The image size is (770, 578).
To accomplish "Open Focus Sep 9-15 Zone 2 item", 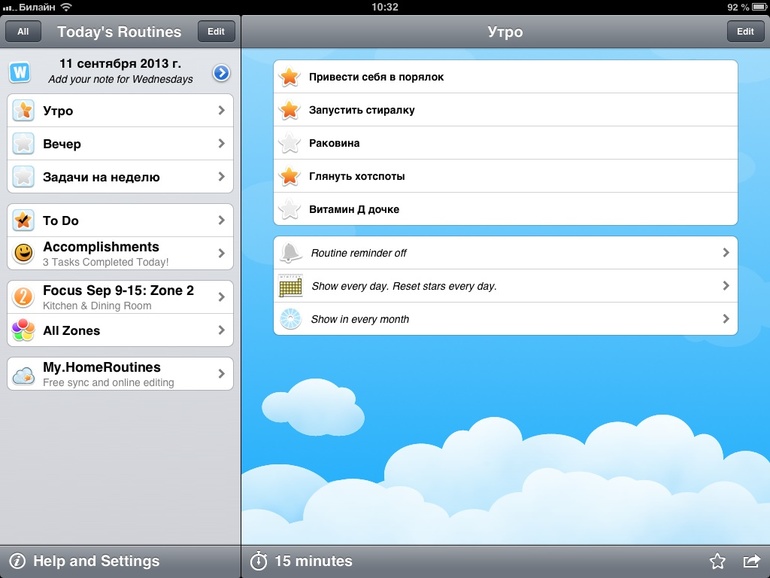I will [x=120, y=297].
